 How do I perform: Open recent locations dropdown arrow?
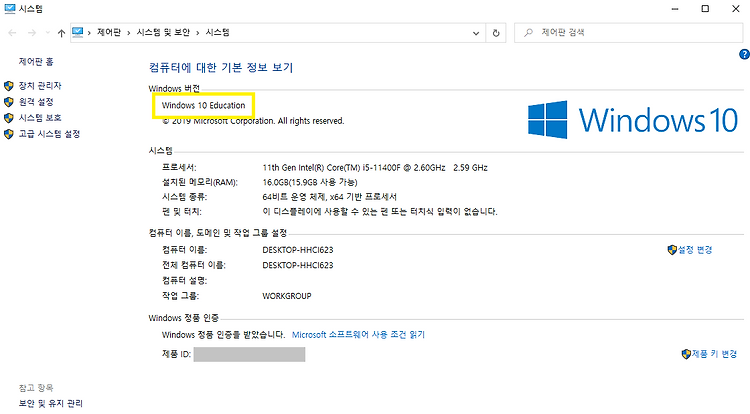click(x=47, y=33)
